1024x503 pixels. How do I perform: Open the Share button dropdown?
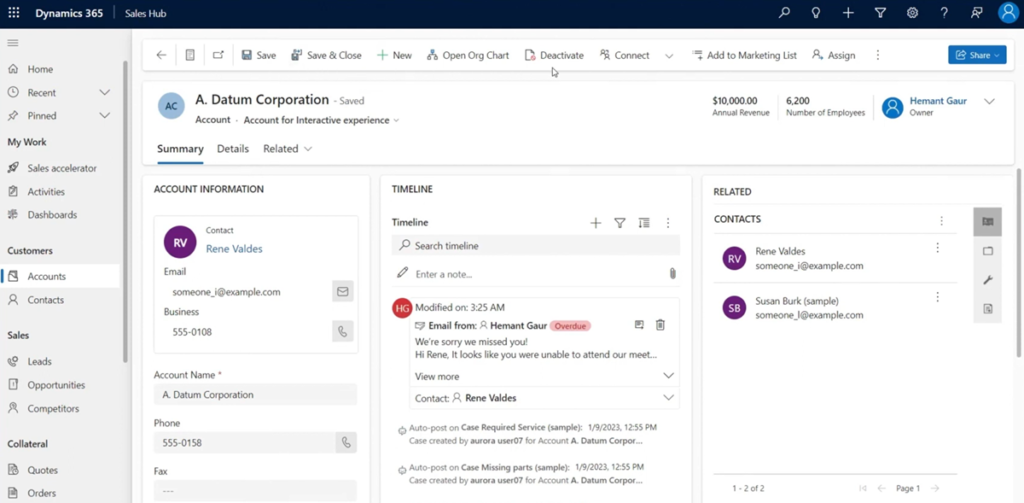(x=978, y=56)
